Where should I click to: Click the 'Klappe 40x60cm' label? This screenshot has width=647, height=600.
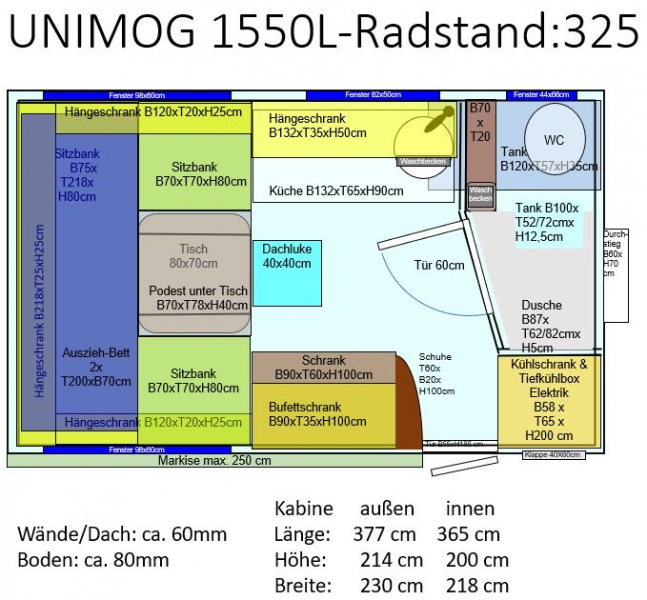coord(554,455)
